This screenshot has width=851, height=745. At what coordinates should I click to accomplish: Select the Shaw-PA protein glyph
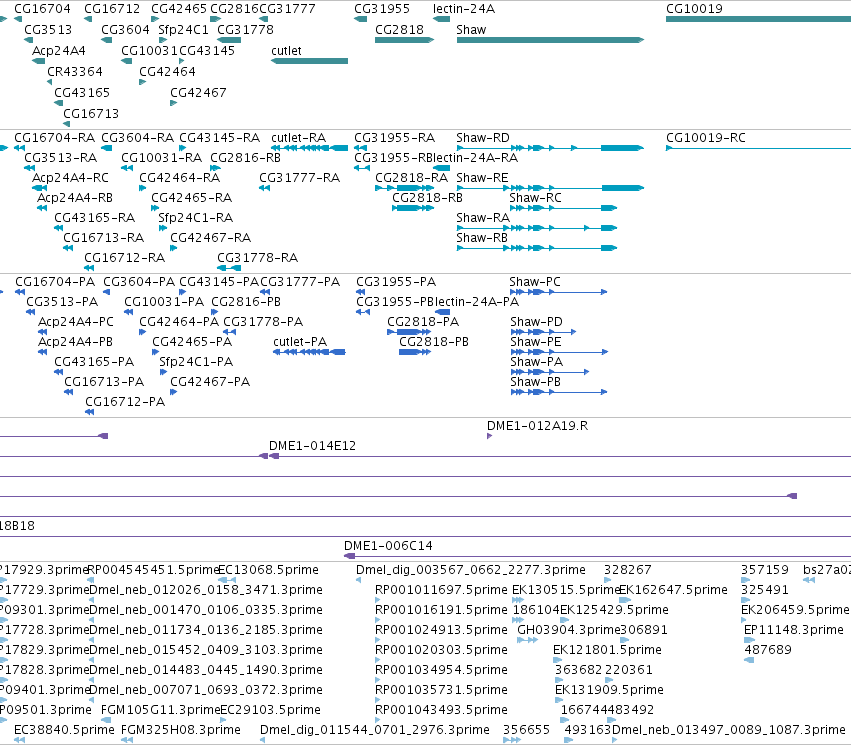pos(550,372)
